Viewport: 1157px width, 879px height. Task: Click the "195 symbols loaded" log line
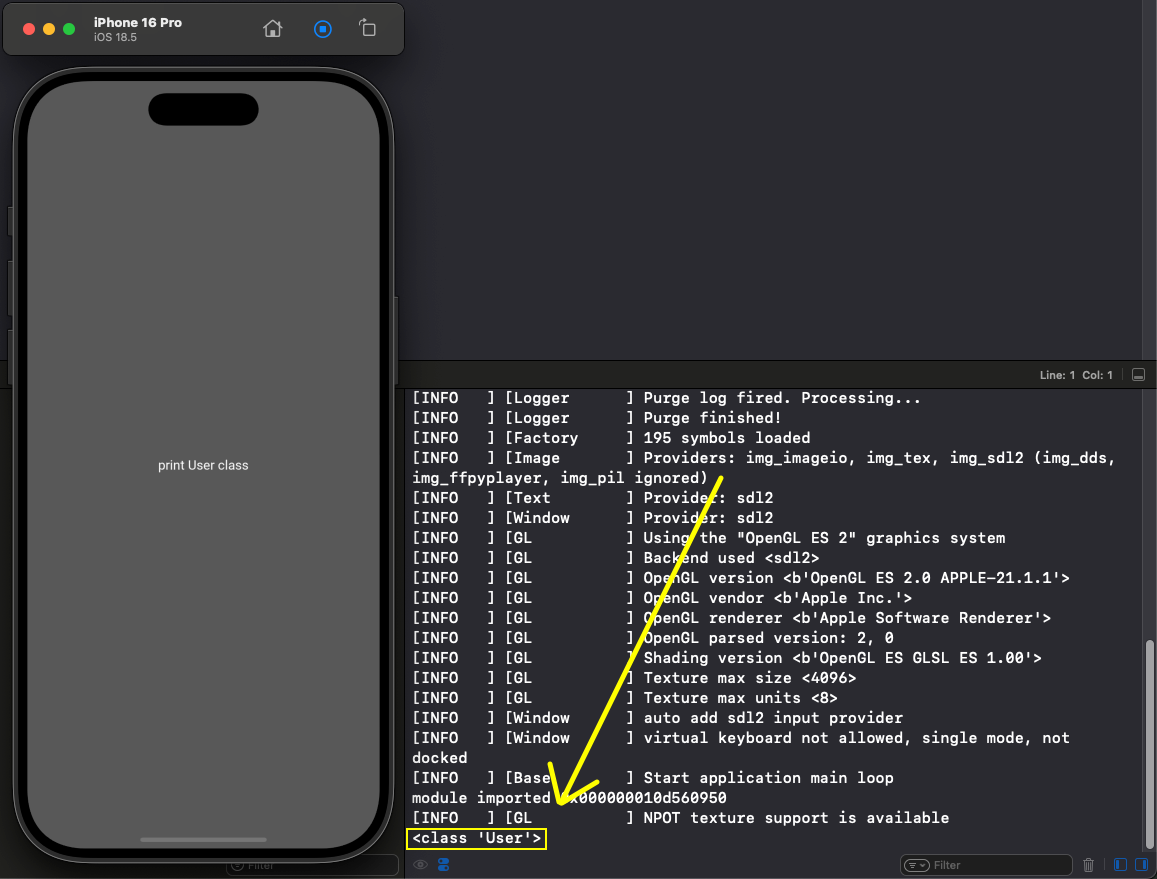(x=611, y=438)
